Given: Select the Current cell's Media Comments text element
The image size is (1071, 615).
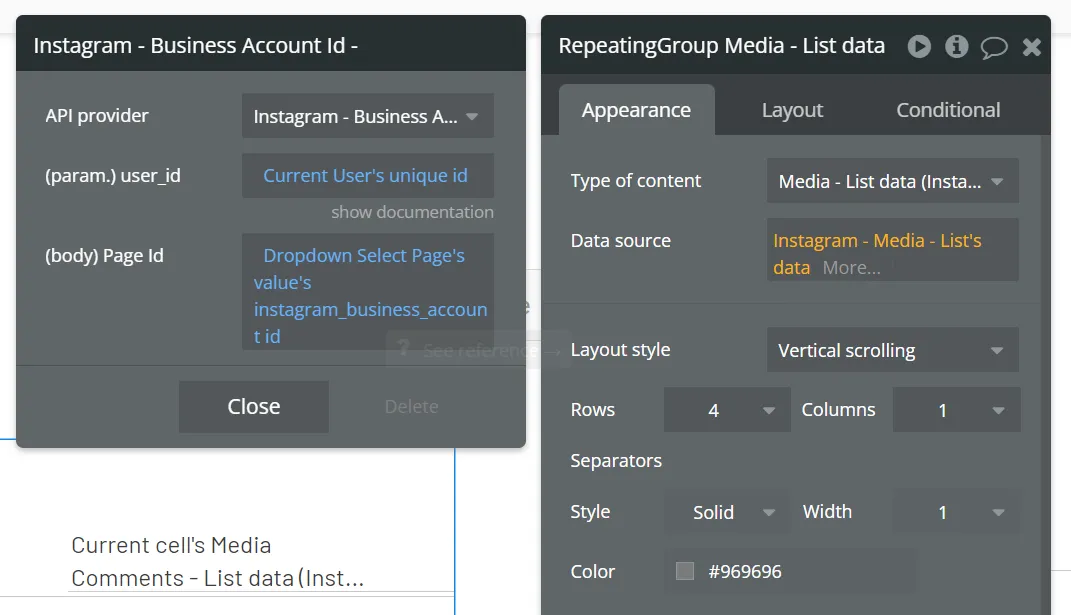Looking at the screenshot, I should [x=217, y=562].
